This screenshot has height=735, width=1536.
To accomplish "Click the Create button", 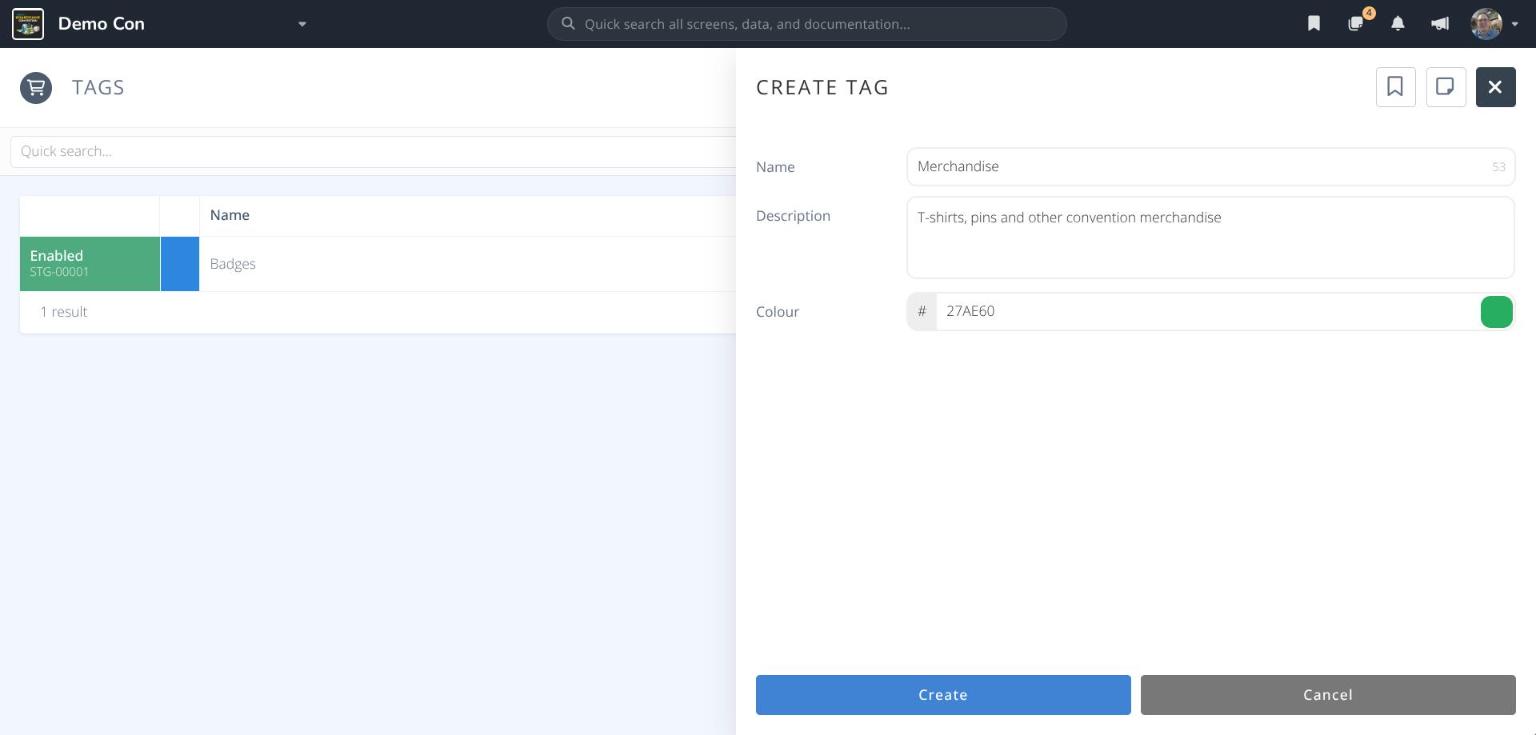I will [x=943, y=695].
